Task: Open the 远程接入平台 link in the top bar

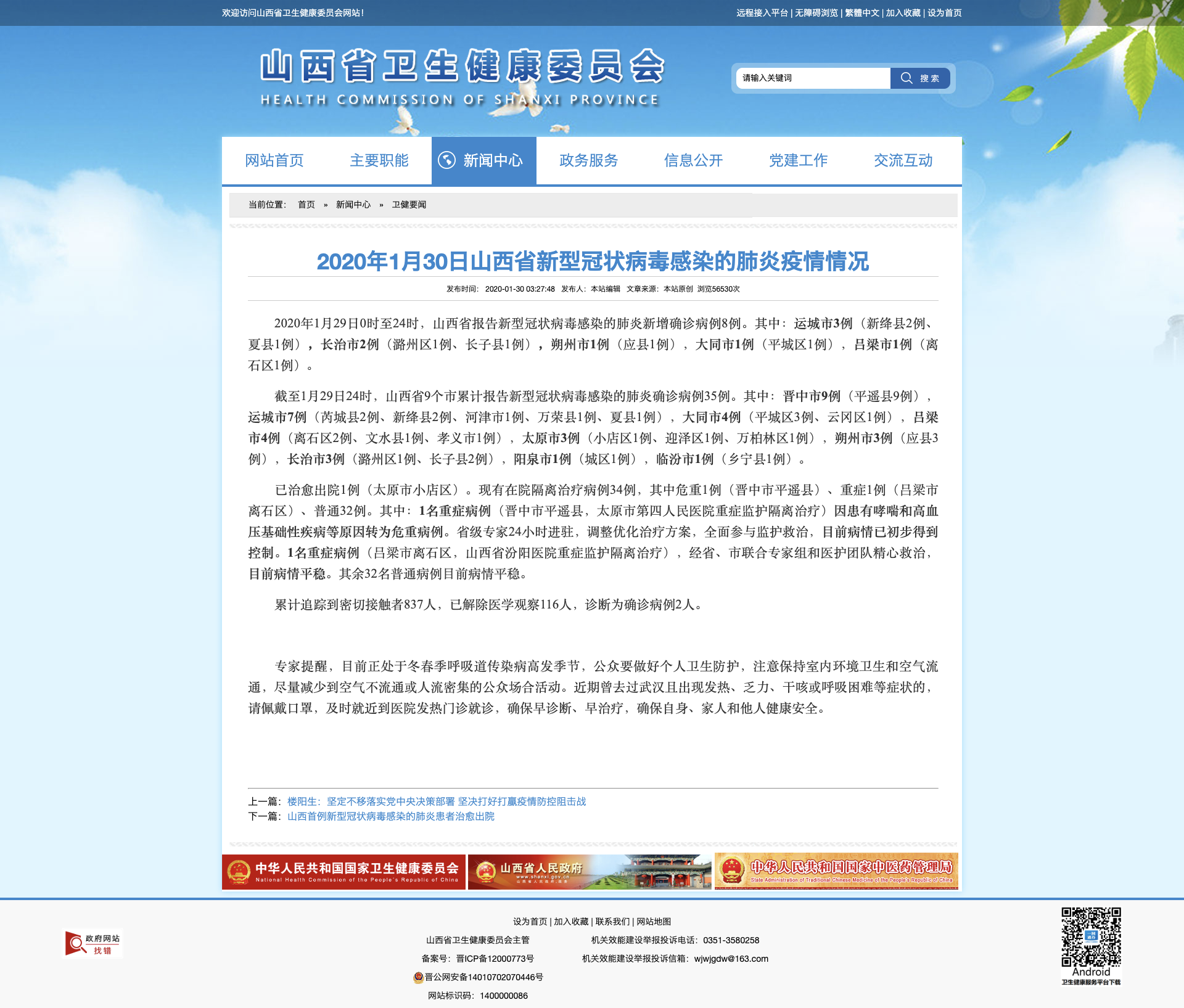Action: [762, 13]
